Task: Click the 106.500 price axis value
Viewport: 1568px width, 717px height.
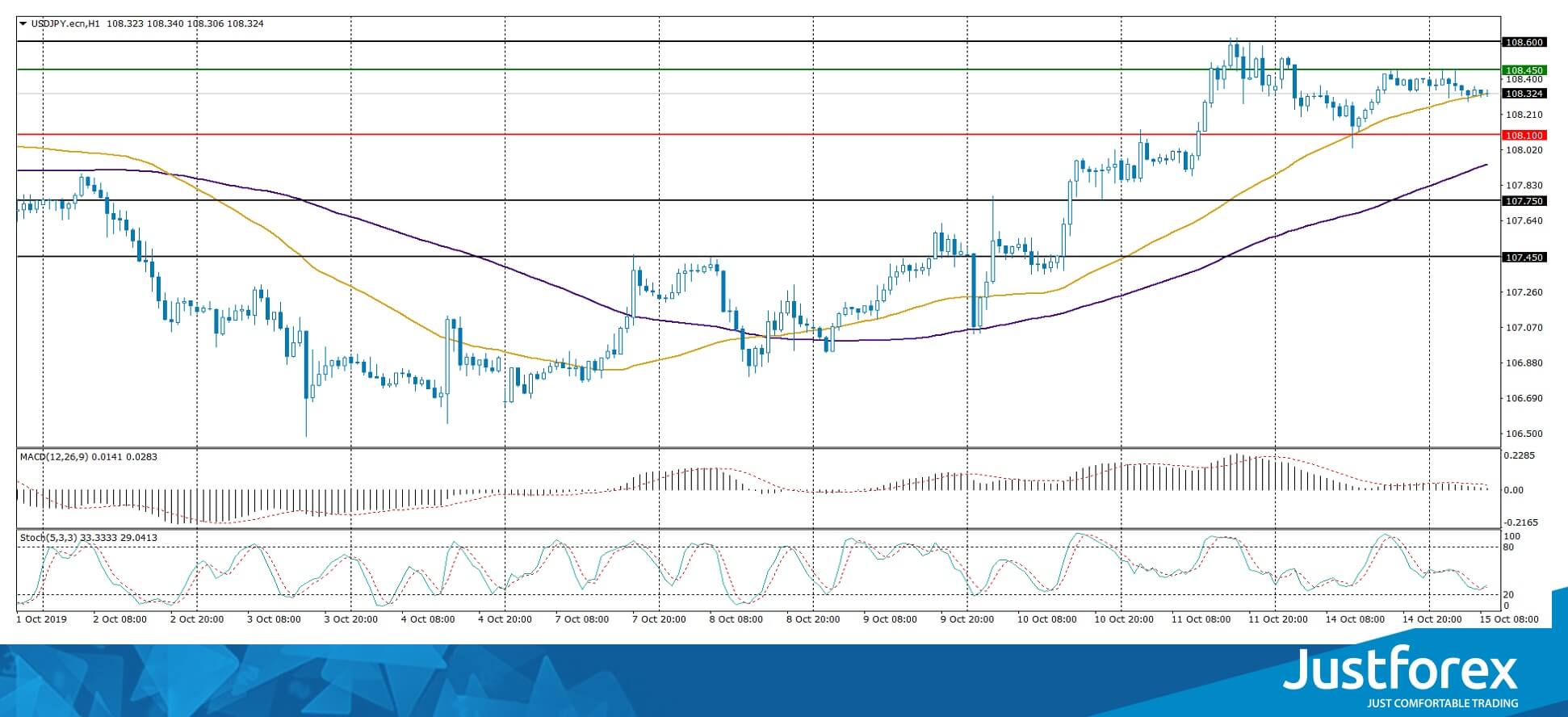Action: click(1524, 434)
